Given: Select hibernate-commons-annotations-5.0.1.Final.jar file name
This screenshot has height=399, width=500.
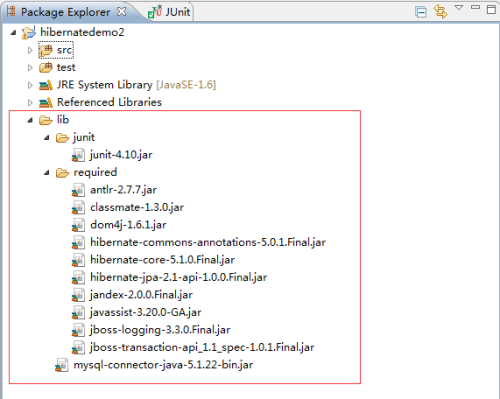Looking at the screenshot, I should [208, 242].
